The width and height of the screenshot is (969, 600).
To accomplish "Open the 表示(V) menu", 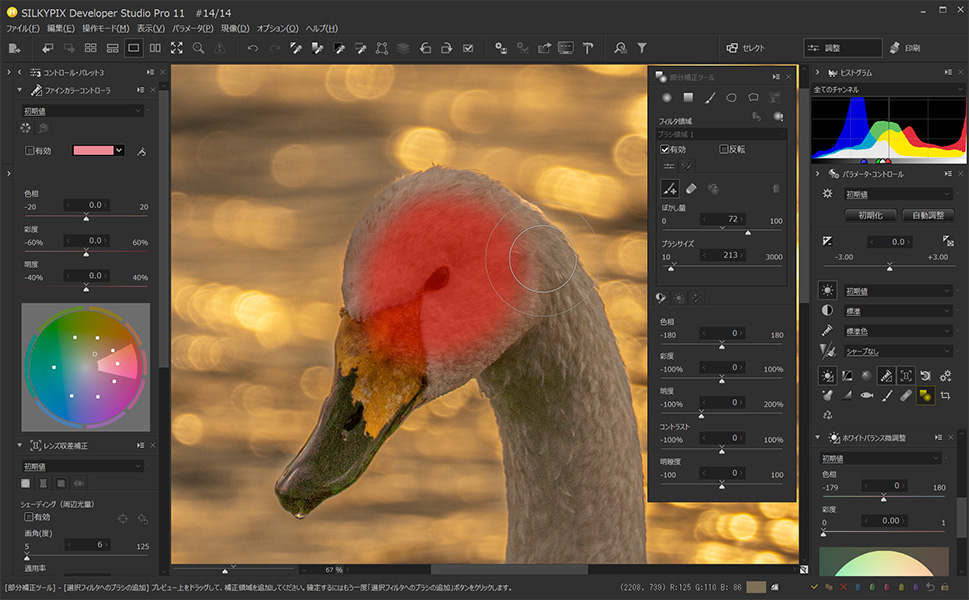I will 151,28.
